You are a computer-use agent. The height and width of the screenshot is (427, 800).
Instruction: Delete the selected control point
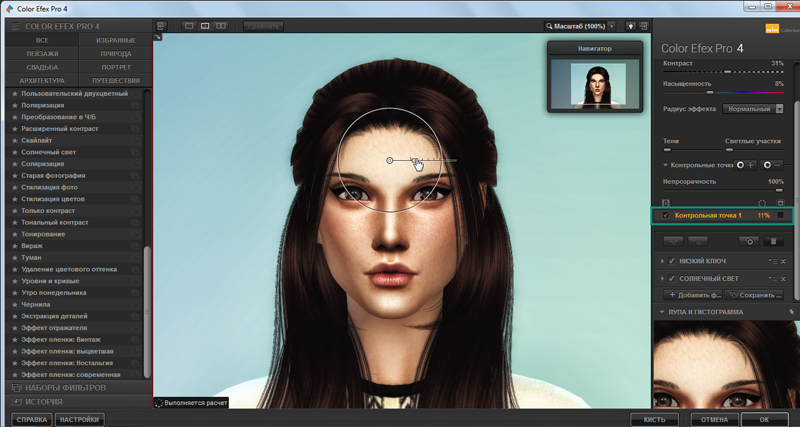[x=773, y=241]
